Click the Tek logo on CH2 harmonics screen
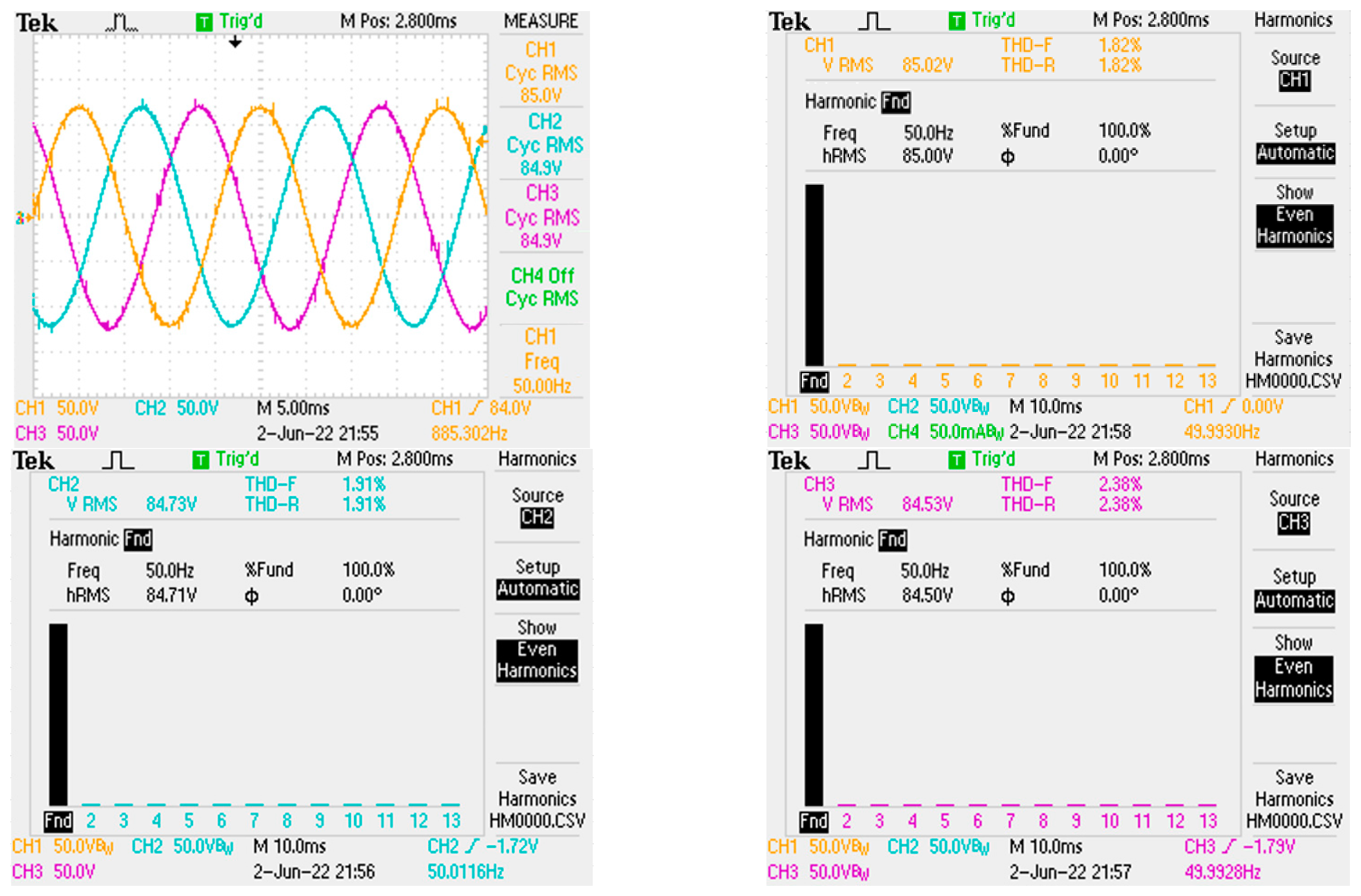The image size is (1361, 896). coord(34,460)
